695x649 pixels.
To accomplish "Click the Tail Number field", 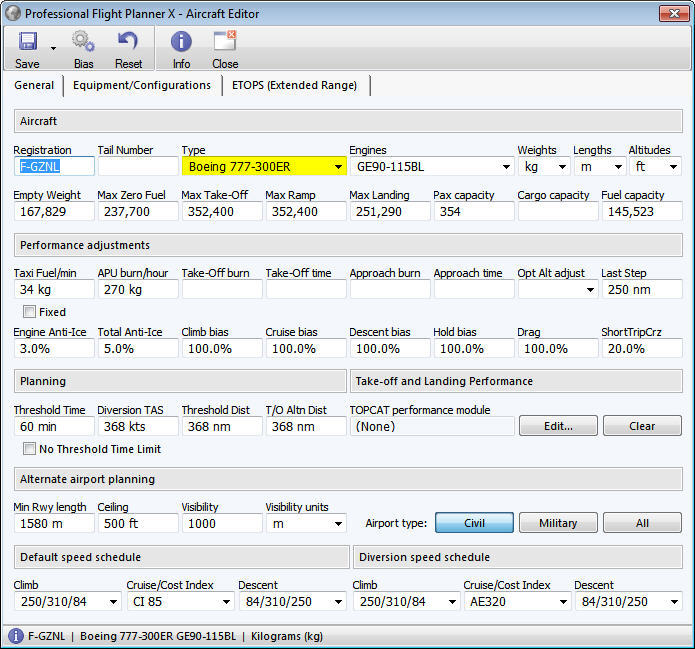I will (138, 167).
